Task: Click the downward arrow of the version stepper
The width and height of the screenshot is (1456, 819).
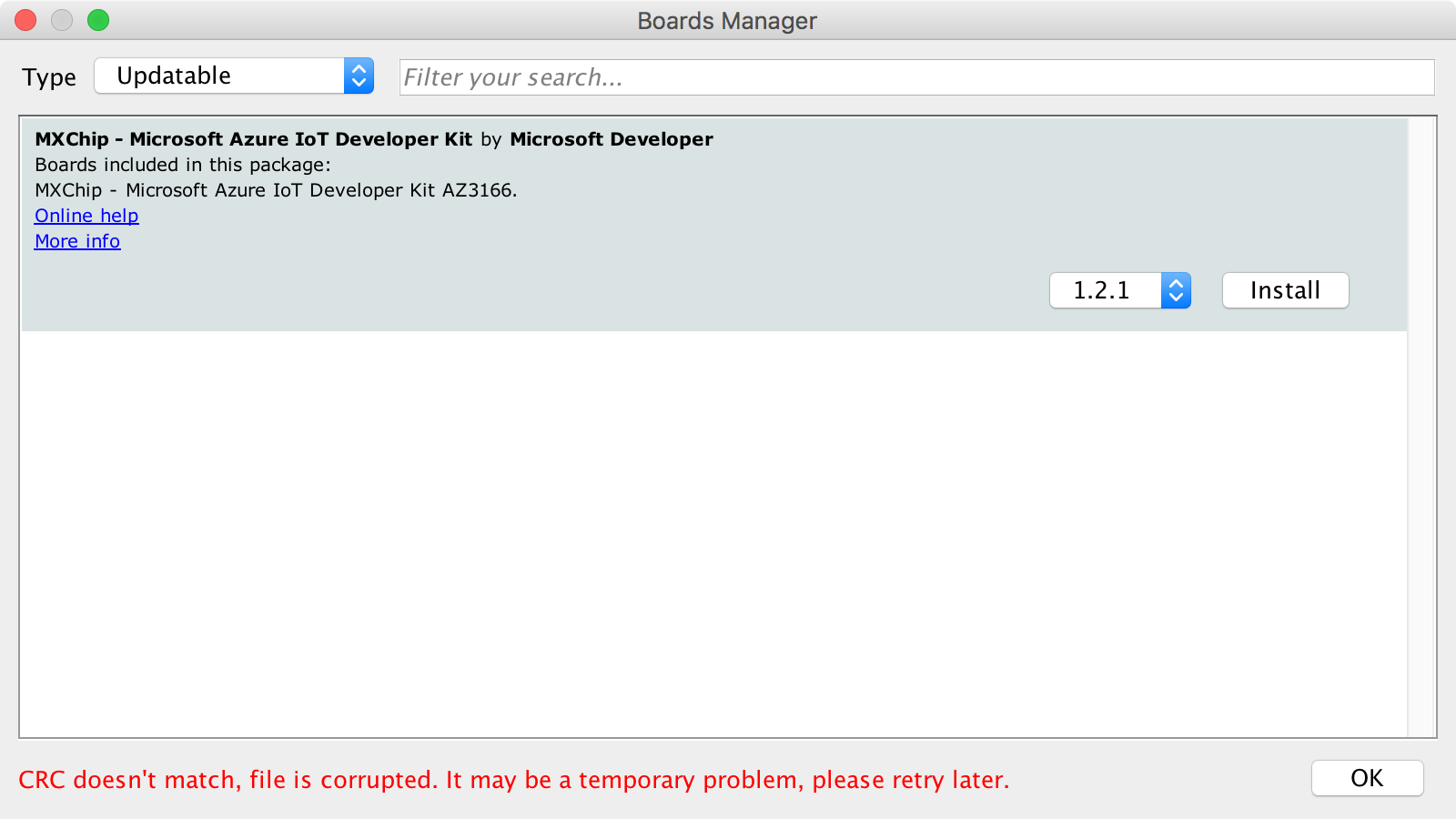Action: coord(1177,298)
